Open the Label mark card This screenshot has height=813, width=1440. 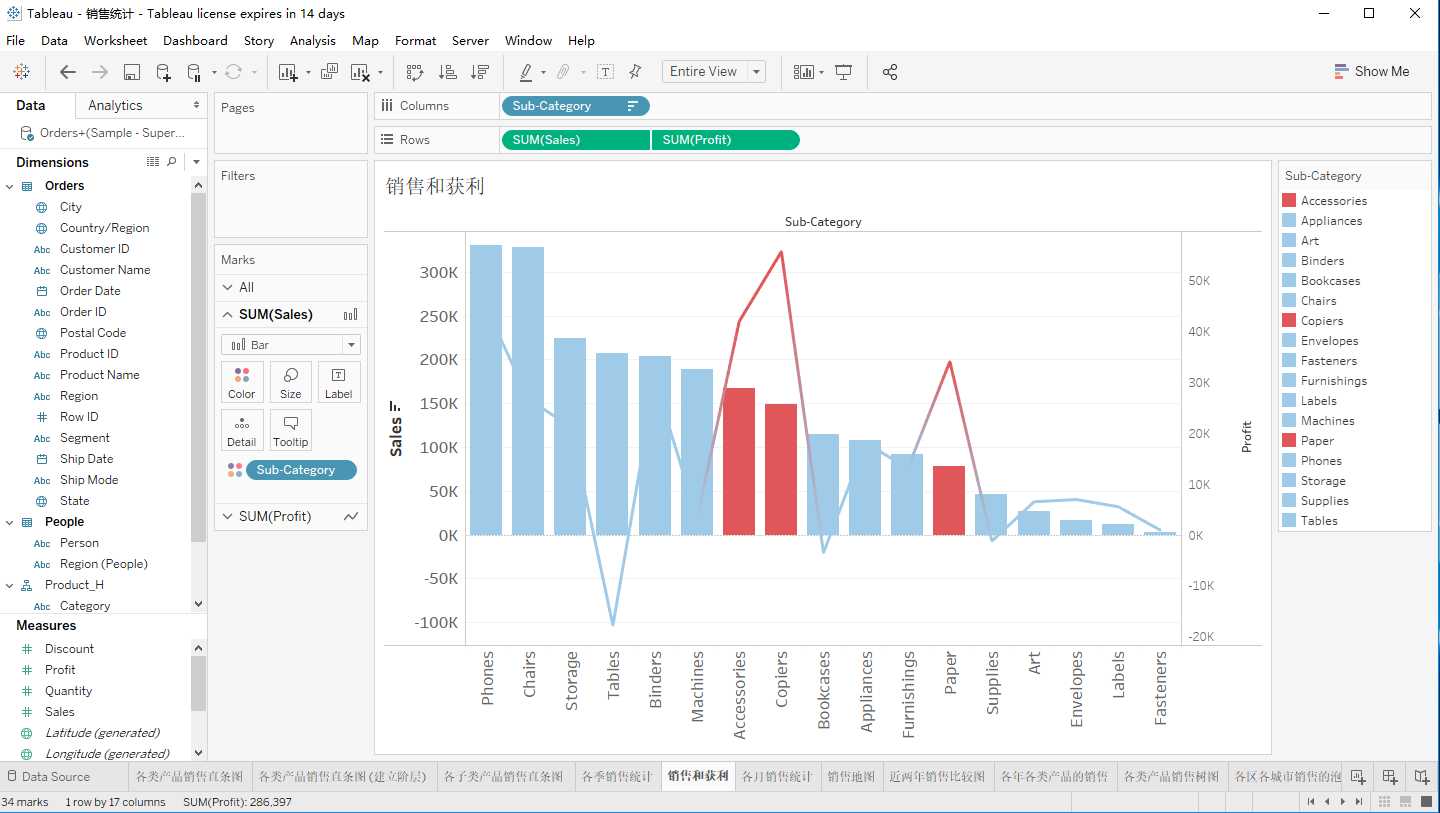(339, 382)
